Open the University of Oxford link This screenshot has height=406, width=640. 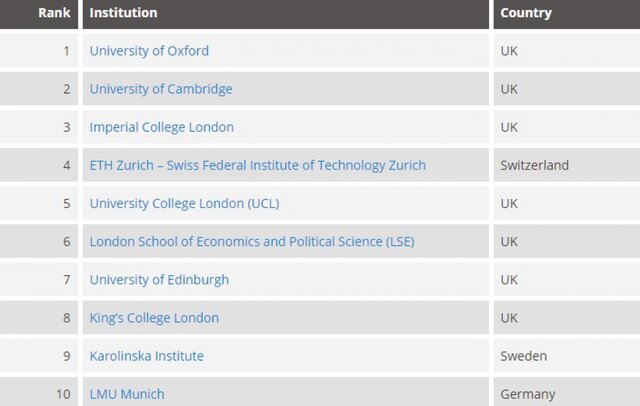(149, 51)
